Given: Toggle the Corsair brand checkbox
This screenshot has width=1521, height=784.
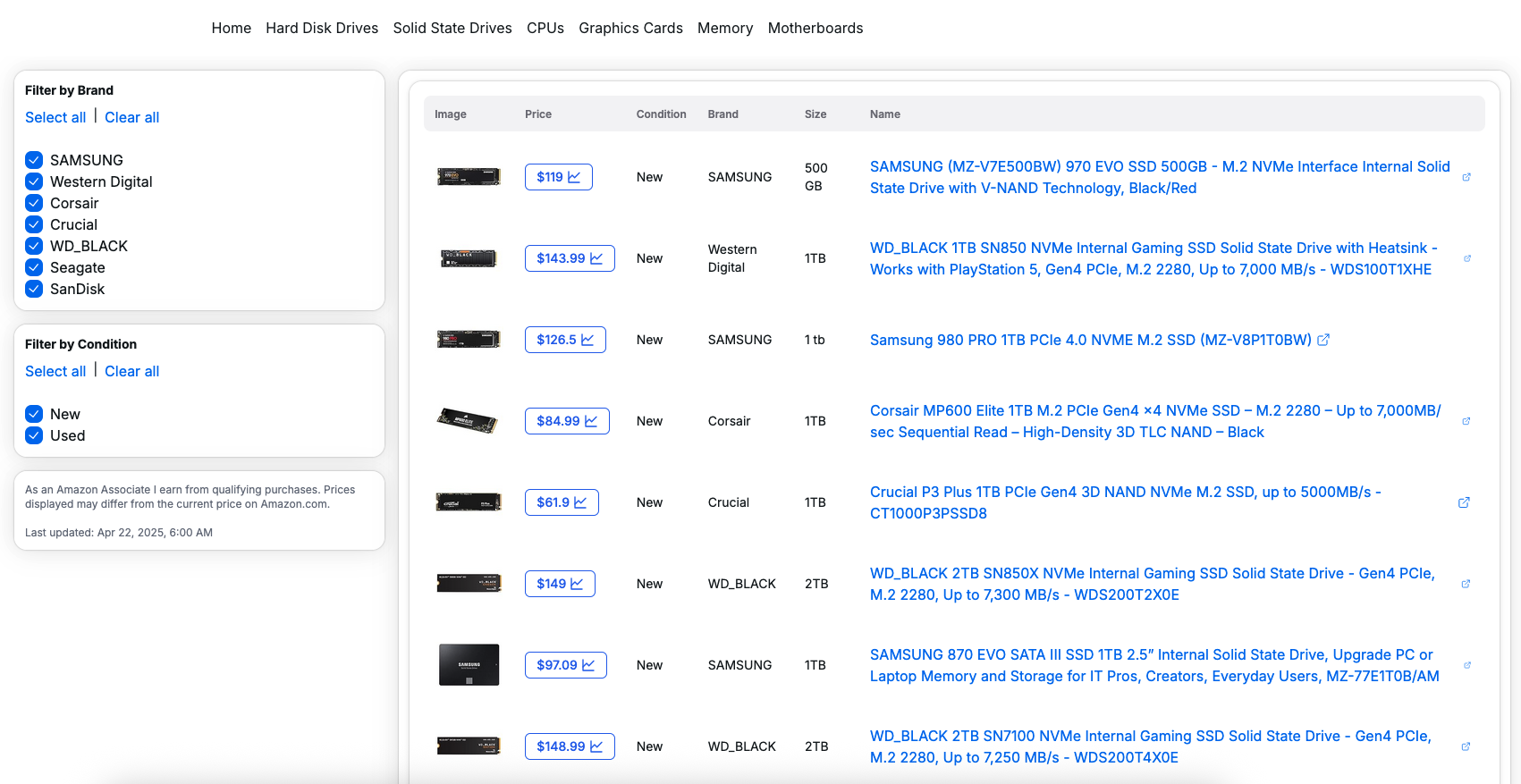Looking at the screenshot, I should [34, 203].
